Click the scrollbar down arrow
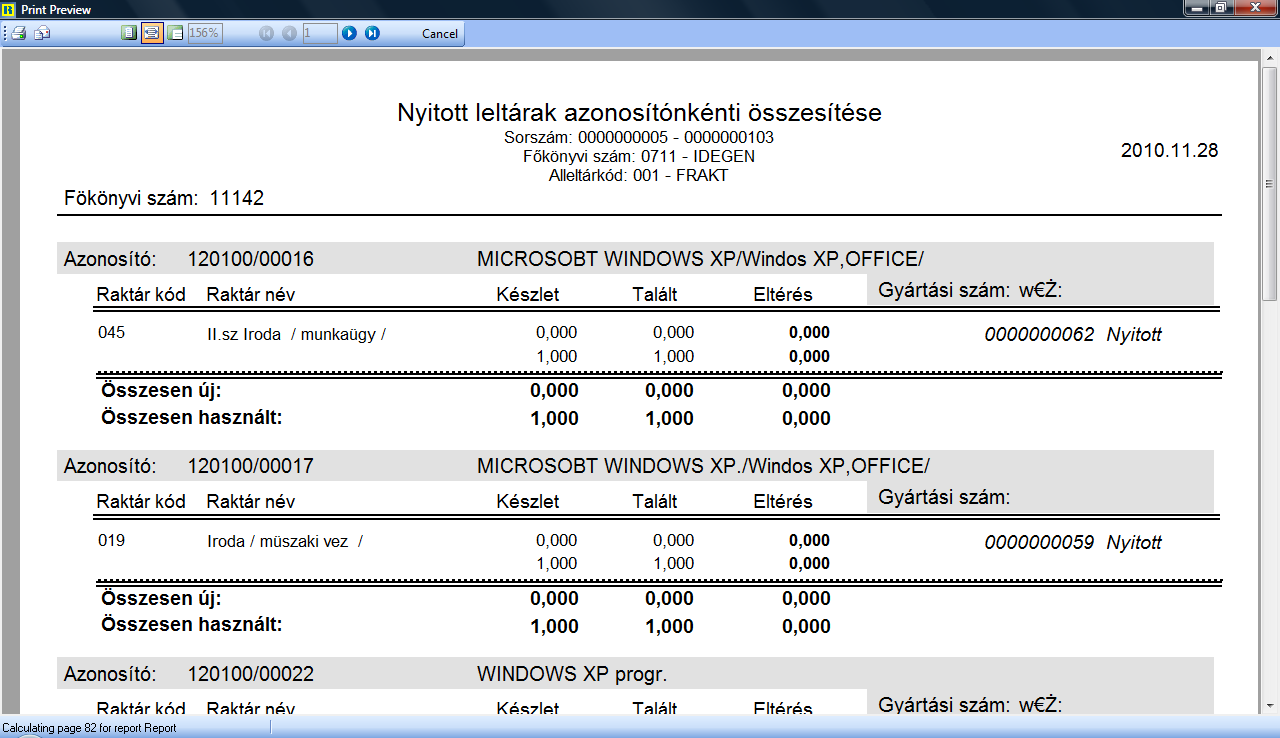 pyautogui.click(x=1270, y=706)
